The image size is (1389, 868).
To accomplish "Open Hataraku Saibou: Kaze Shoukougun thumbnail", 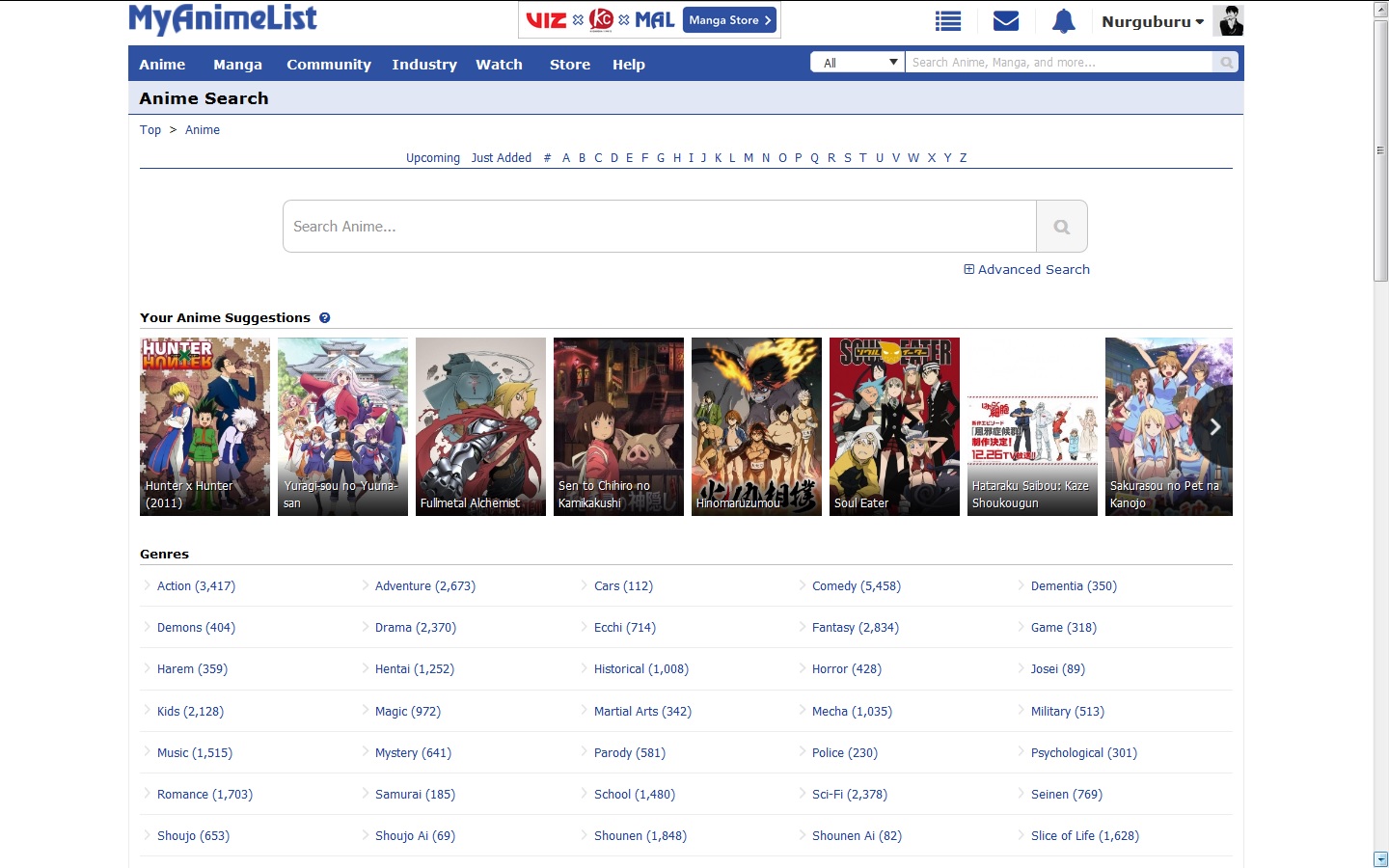I will coord(1032,426).
